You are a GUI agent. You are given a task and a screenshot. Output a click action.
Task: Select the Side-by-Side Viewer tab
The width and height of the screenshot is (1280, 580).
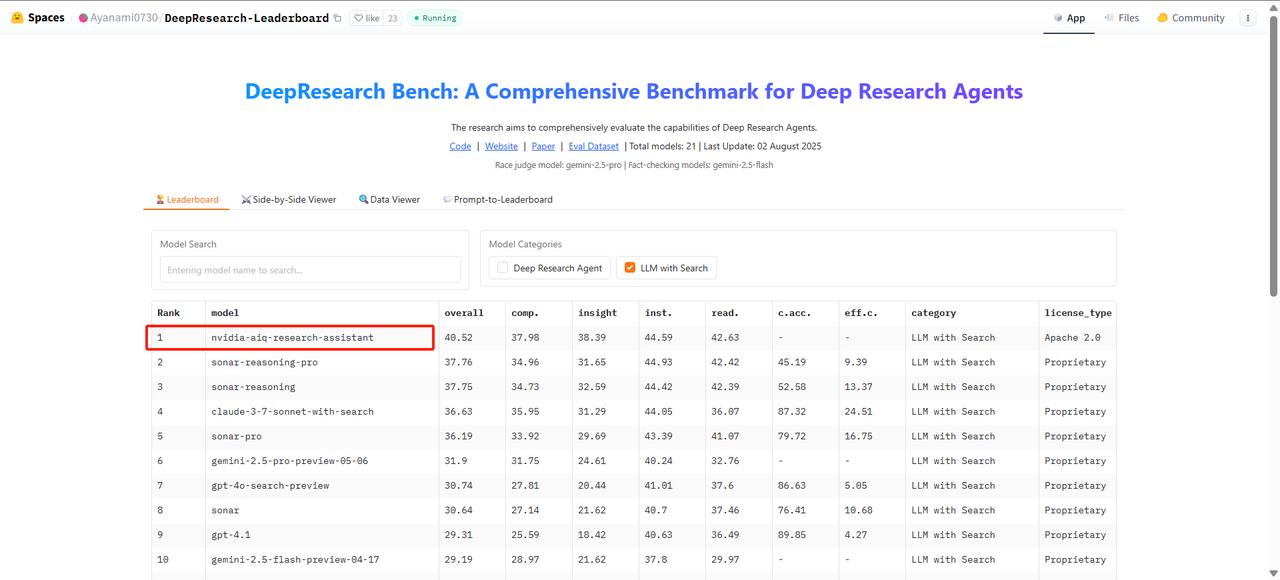point(288,199)
